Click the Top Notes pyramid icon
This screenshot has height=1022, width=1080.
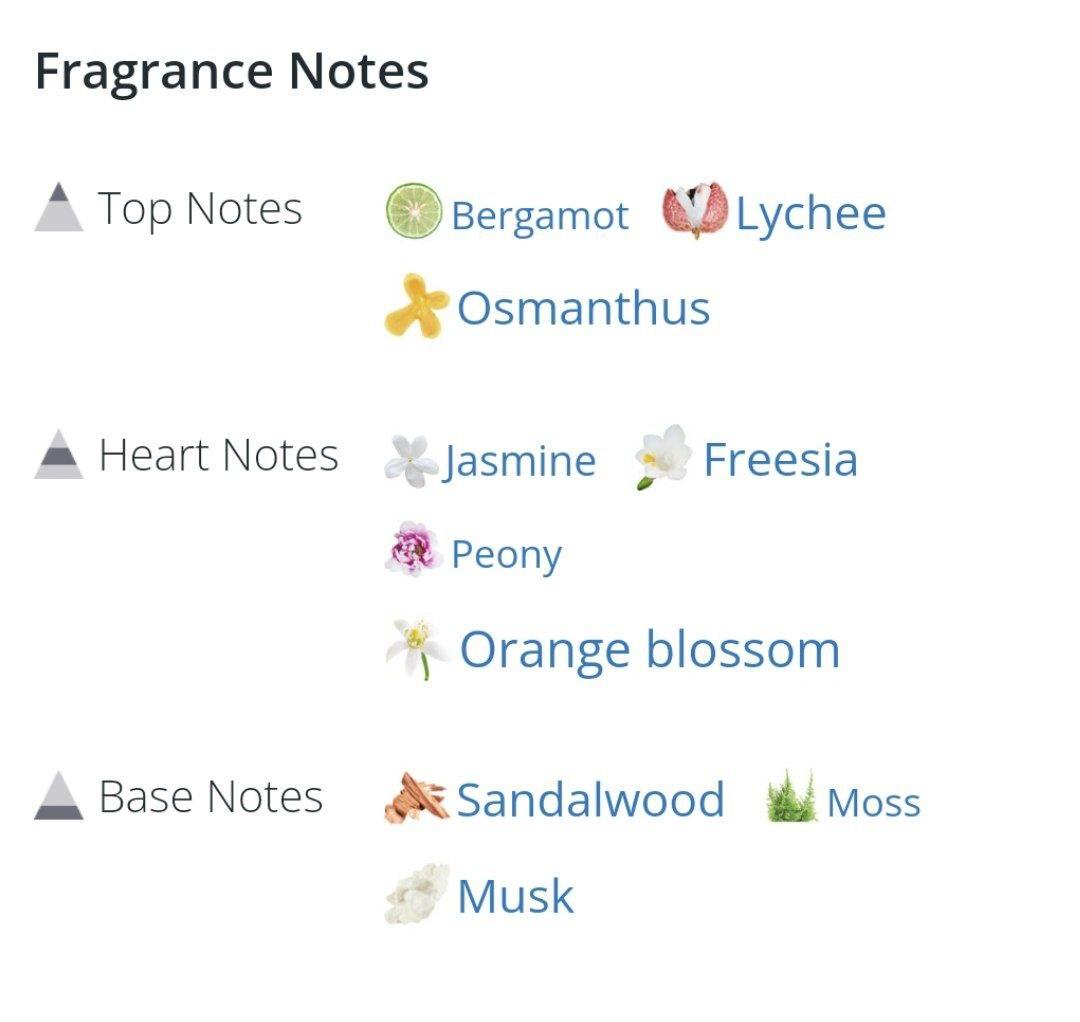point(58,207)
